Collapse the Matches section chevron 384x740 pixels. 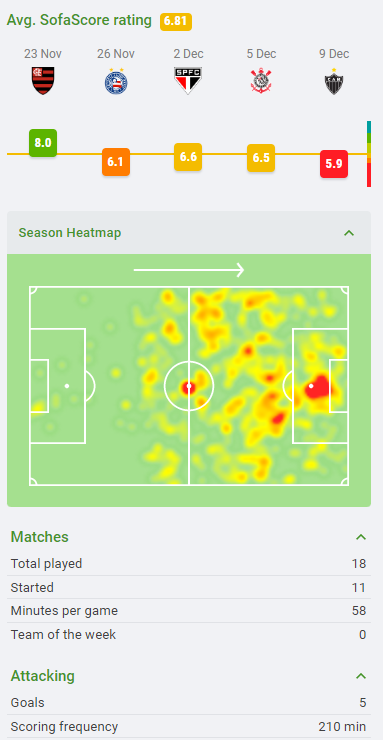[361, 537]
